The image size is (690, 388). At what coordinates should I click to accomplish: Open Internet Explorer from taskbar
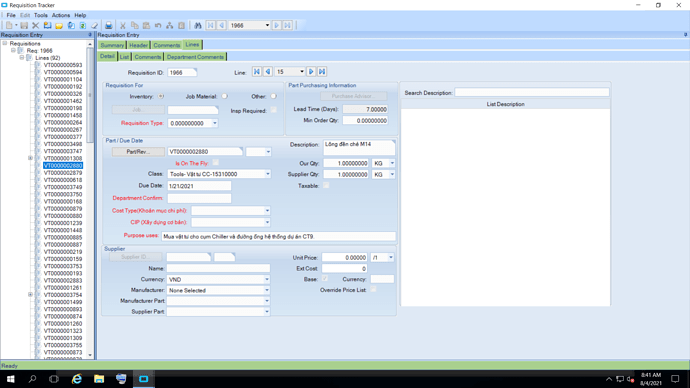pyautogui.click(x=77, y=379)
